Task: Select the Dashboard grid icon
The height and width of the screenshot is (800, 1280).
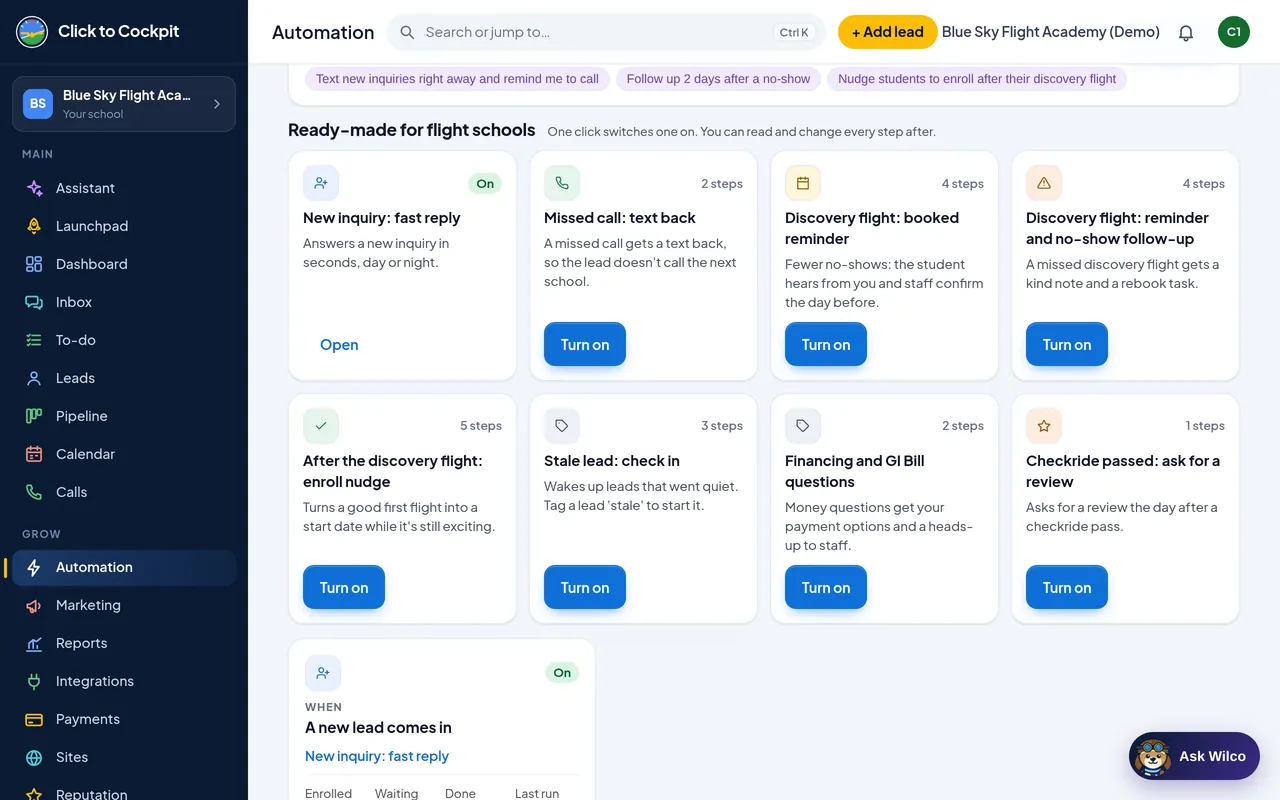Action: [34, 264]
